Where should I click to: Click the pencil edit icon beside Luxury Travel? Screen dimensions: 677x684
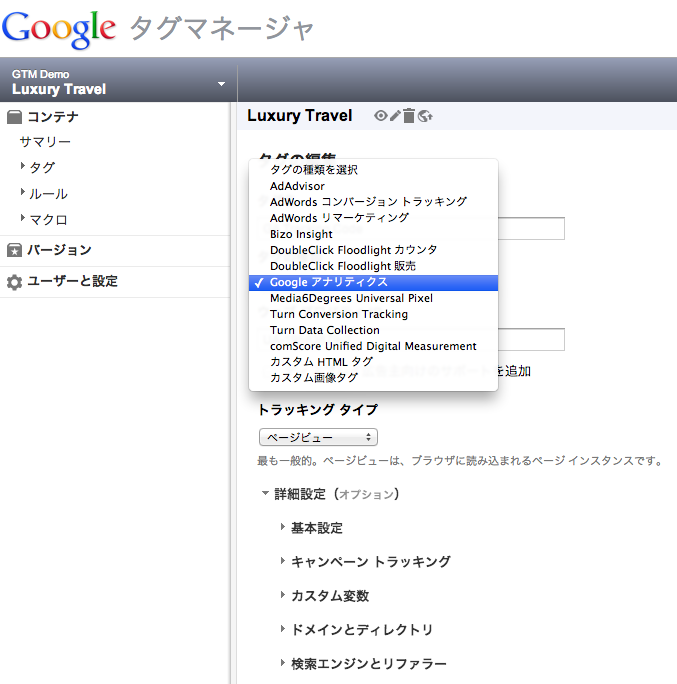pyautogui.click(x=395, y=116)
